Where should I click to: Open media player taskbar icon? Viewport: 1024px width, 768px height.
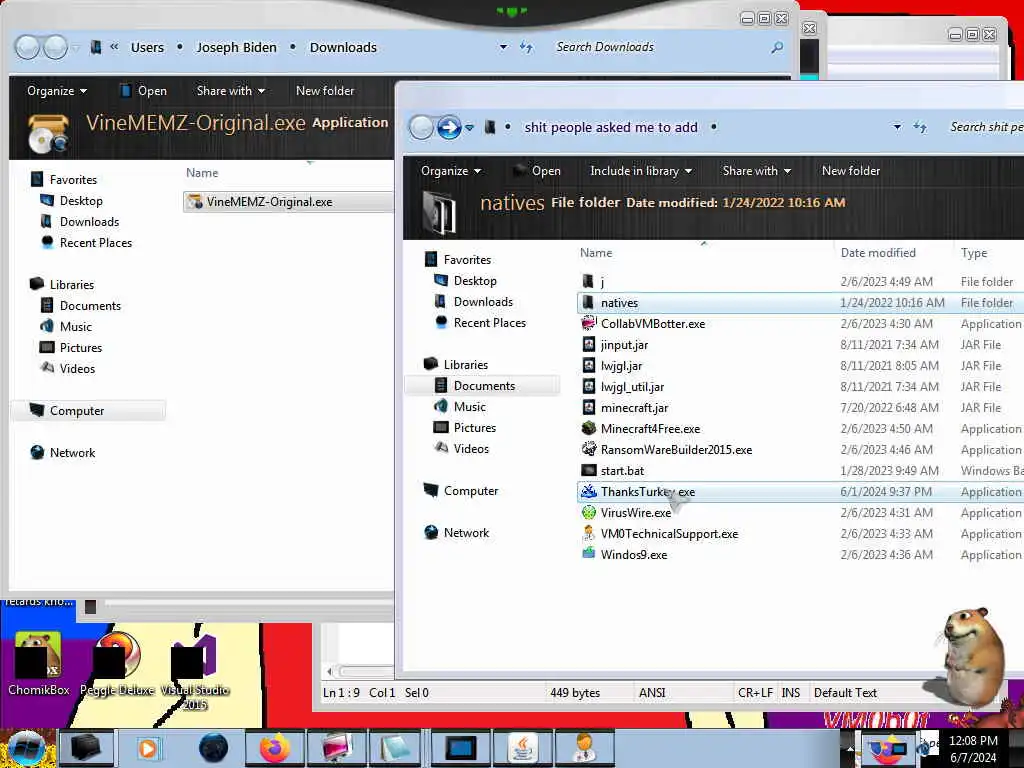148,748
